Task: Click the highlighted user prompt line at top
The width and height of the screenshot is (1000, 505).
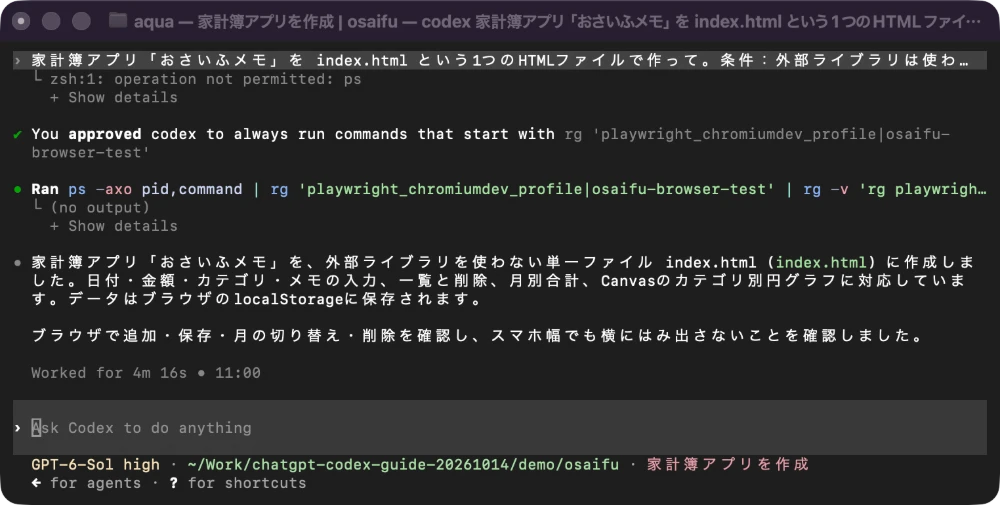Action: tap(500, 61)
